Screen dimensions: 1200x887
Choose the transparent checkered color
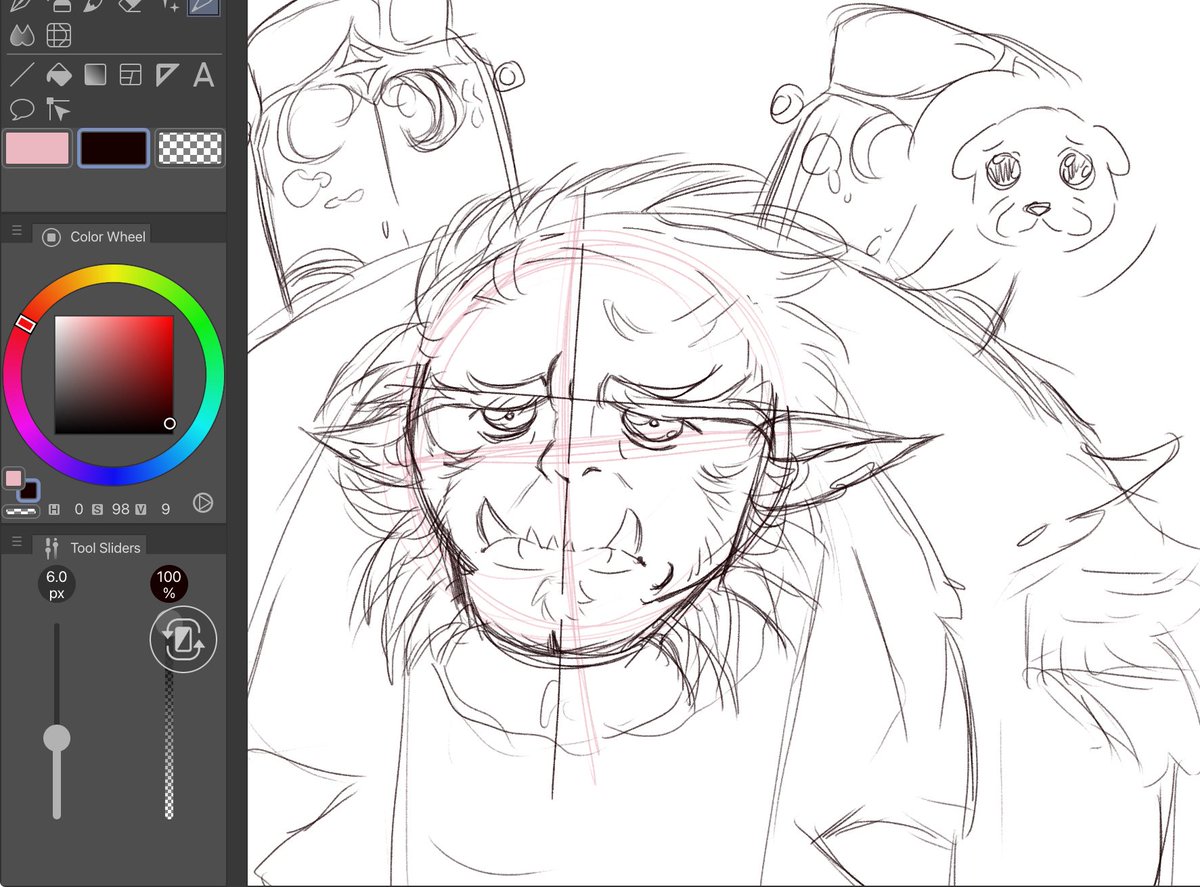(x=190, y=147)
